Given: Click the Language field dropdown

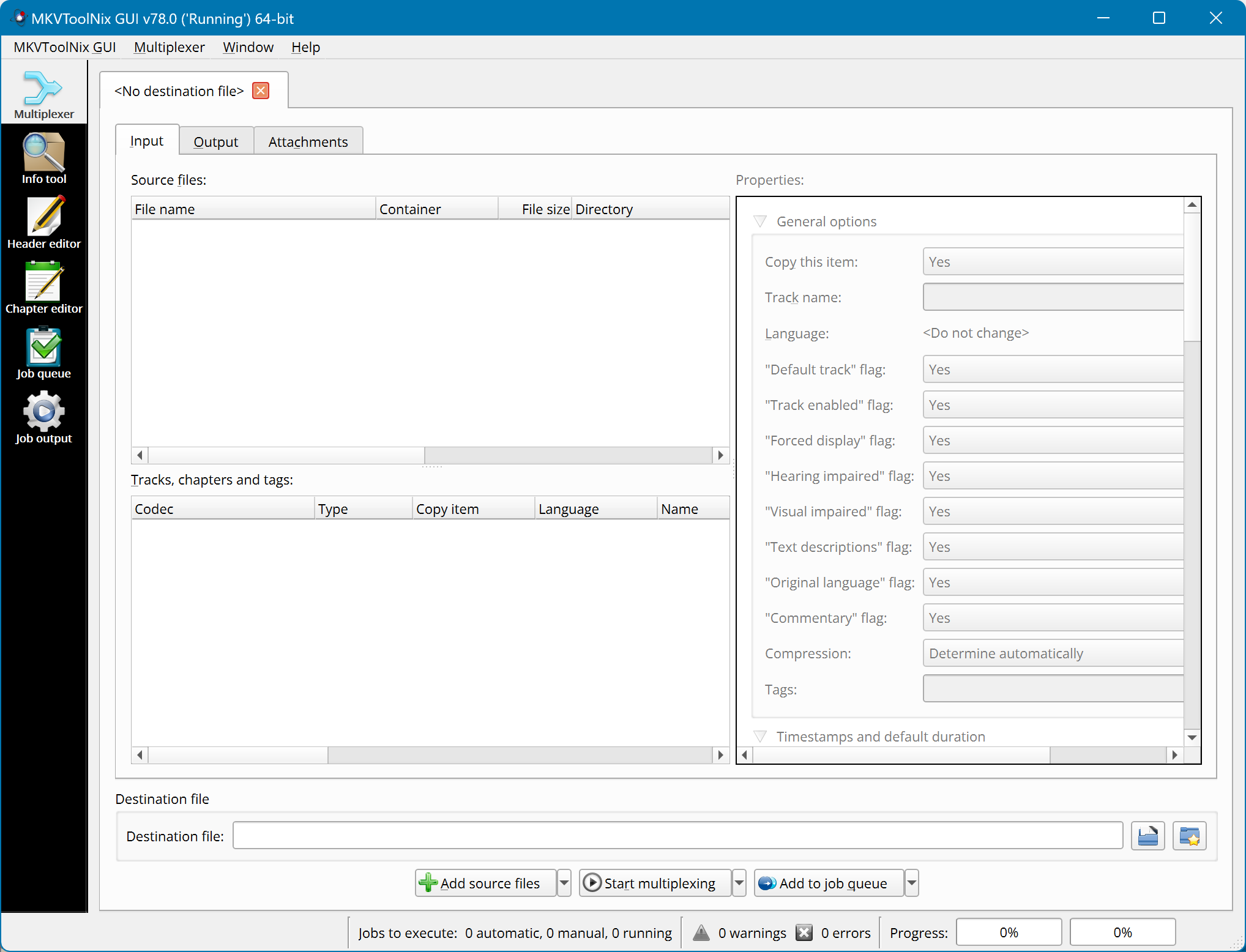Looking at the screenshot, I should [1051, 332].
